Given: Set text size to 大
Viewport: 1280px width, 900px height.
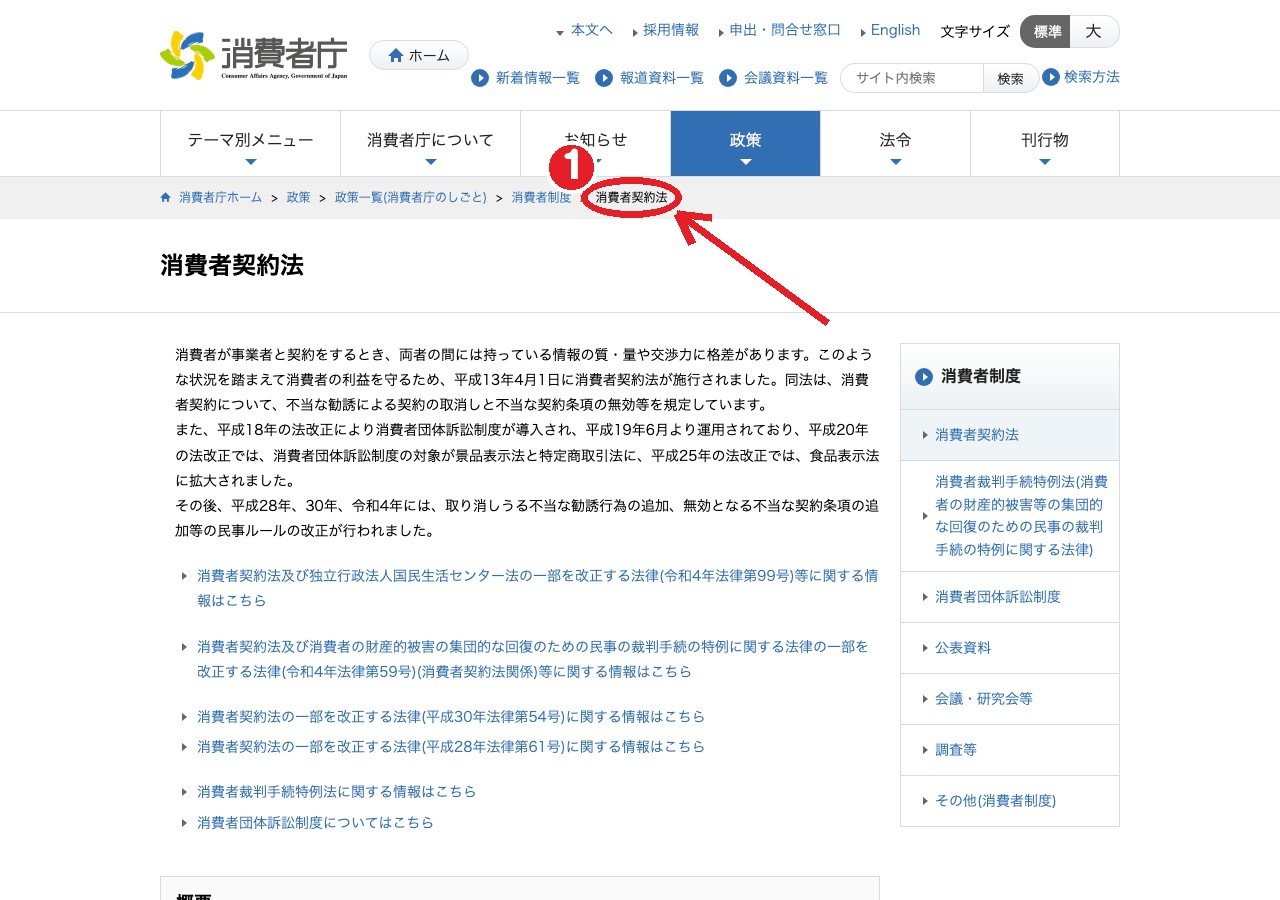Looking at the screenshot, I should [1094, 32].
